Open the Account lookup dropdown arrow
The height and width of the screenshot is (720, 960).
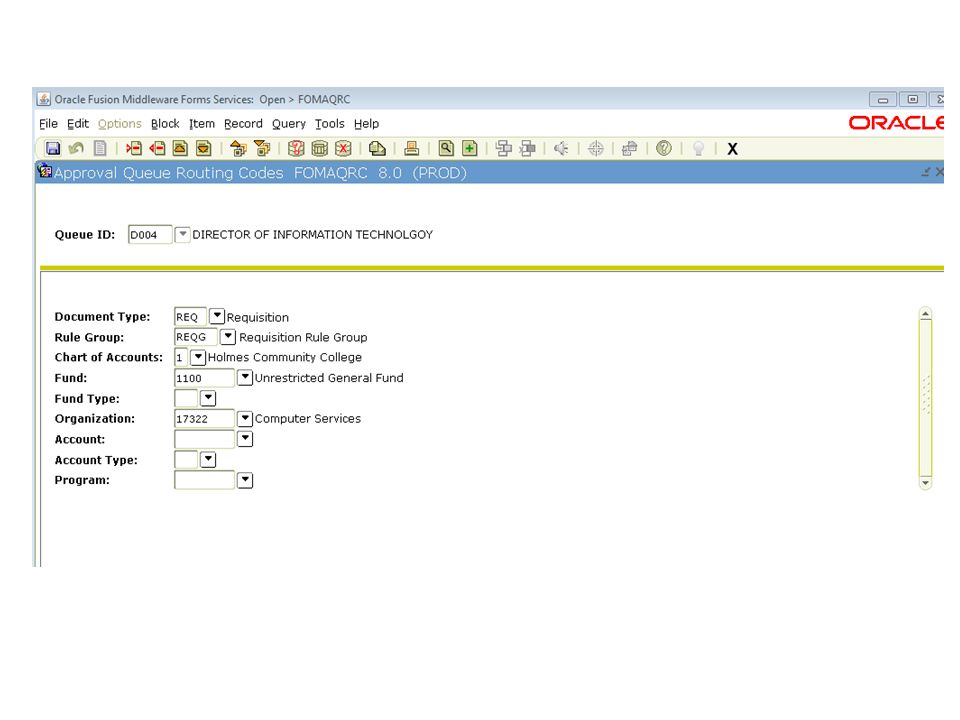pyautogui.click(x=245, y=438)
